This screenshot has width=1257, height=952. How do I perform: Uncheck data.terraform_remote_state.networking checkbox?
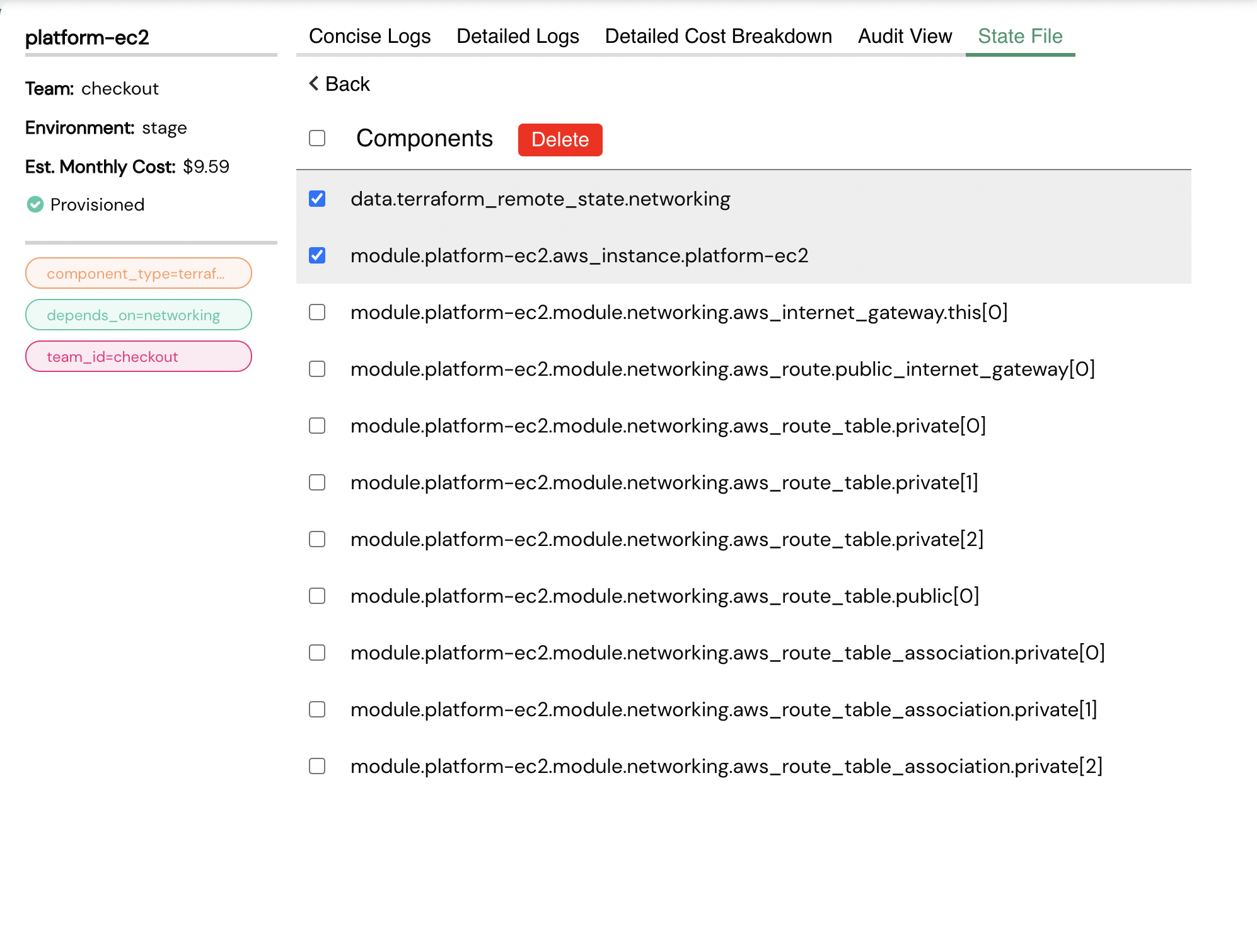click(317, 199)
